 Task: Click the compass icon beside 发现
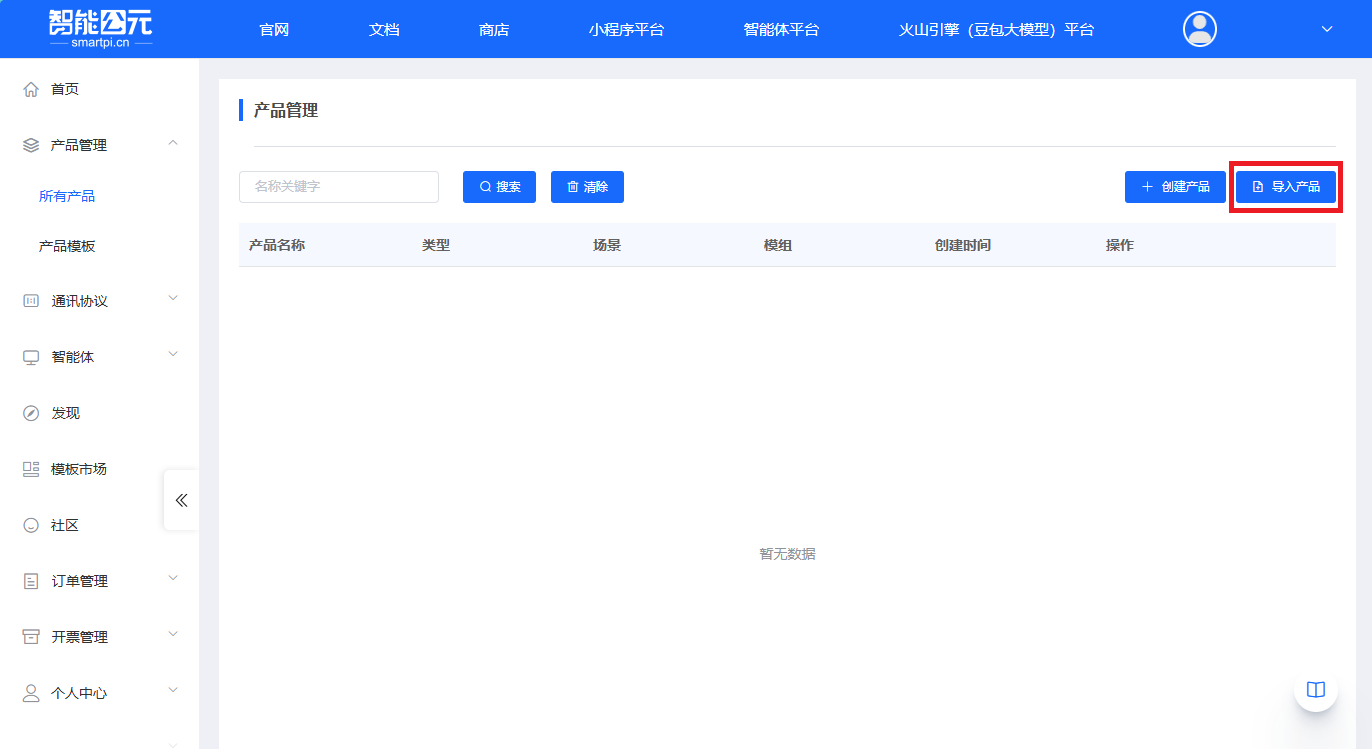31,413
